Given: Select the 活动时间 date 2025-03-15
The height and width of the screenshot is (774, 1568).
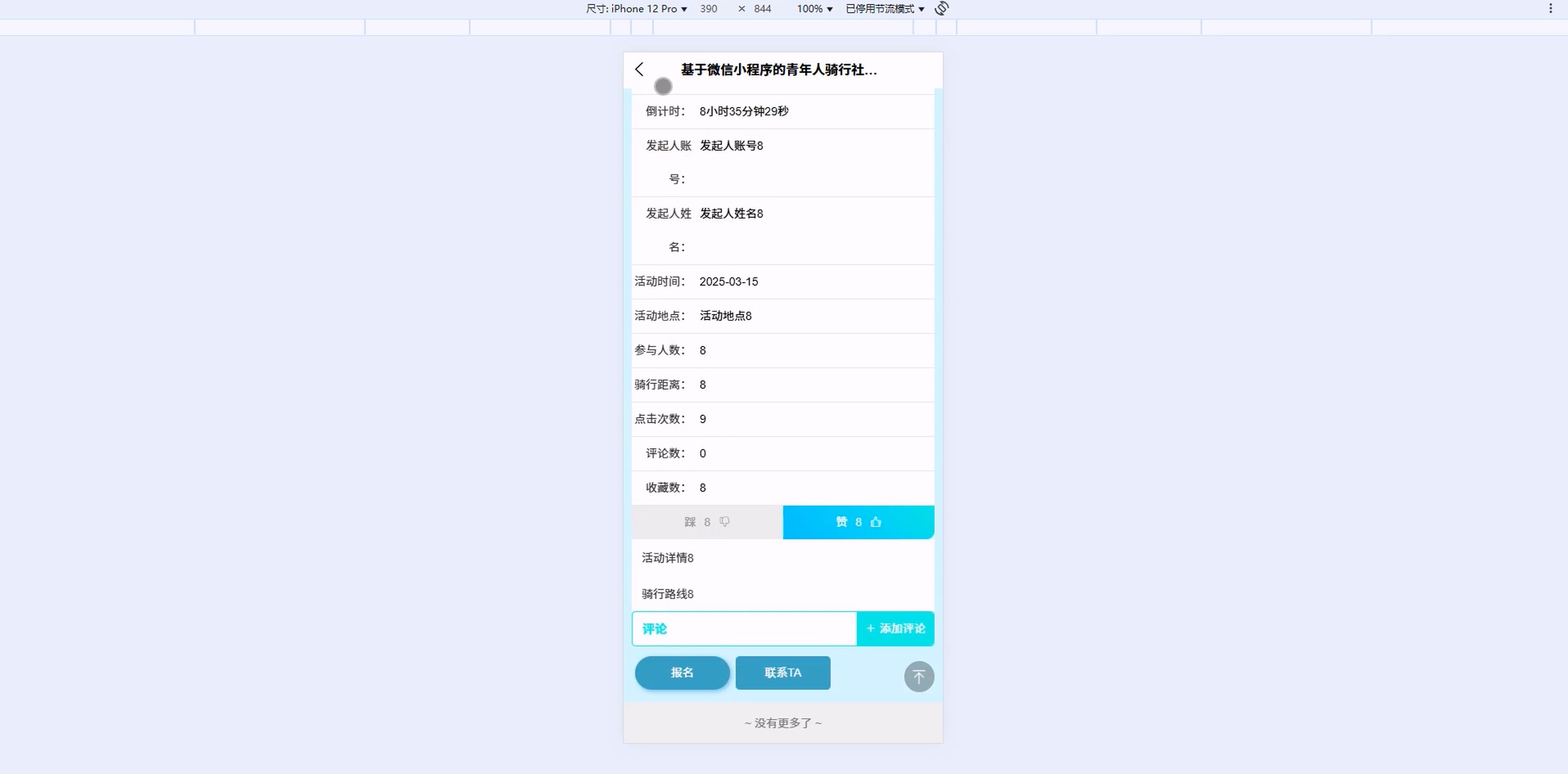Looking at the screenshot, I should click(x=729, y=282).
